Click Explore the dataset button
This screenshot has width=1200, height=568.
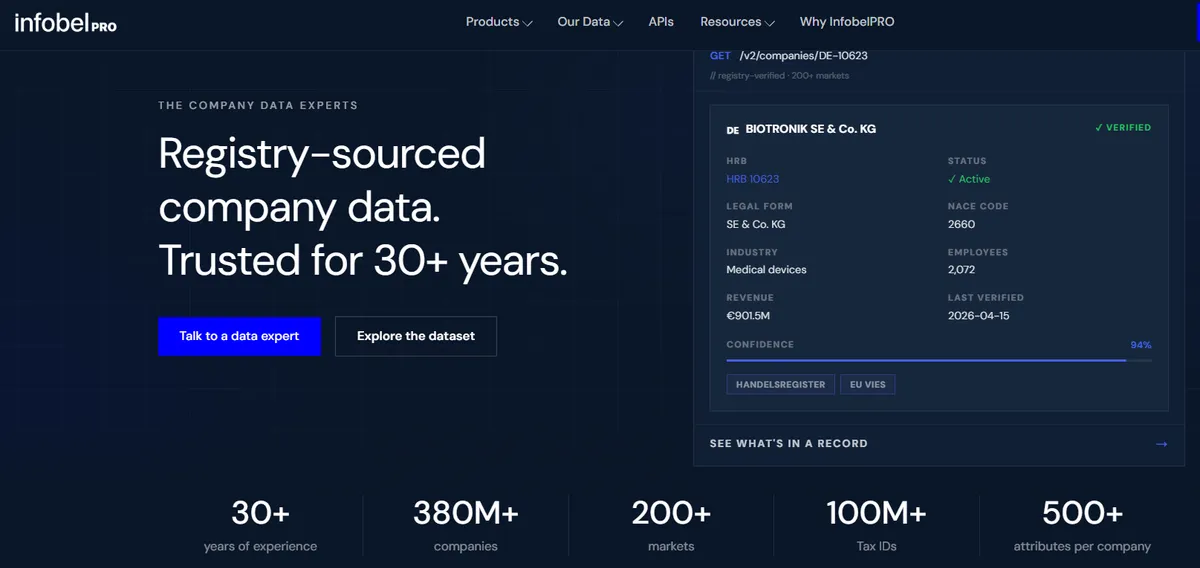point(416,336)
